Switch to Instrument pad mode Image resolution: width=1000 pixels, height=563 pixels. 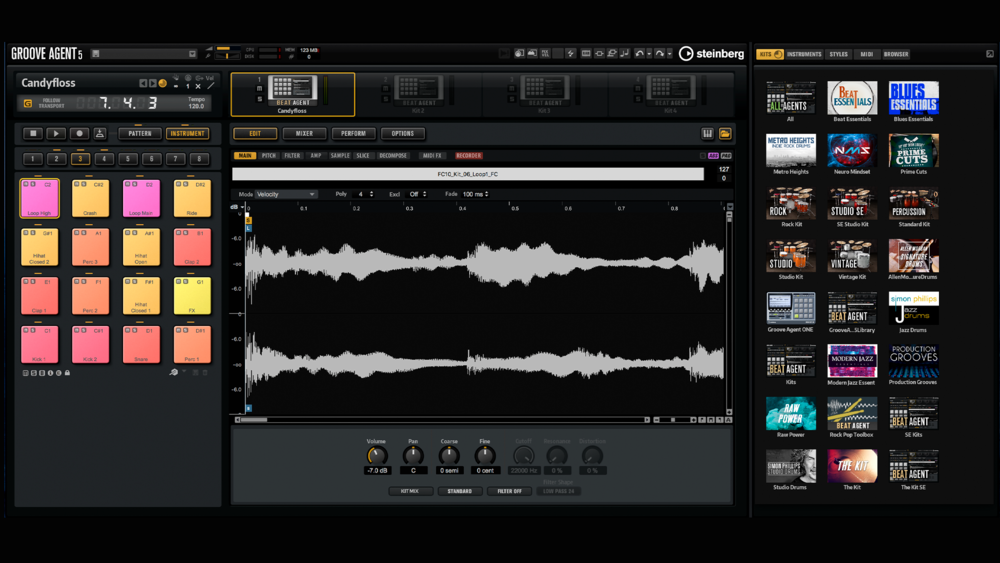pyautogui.click(x=188, y=133)
